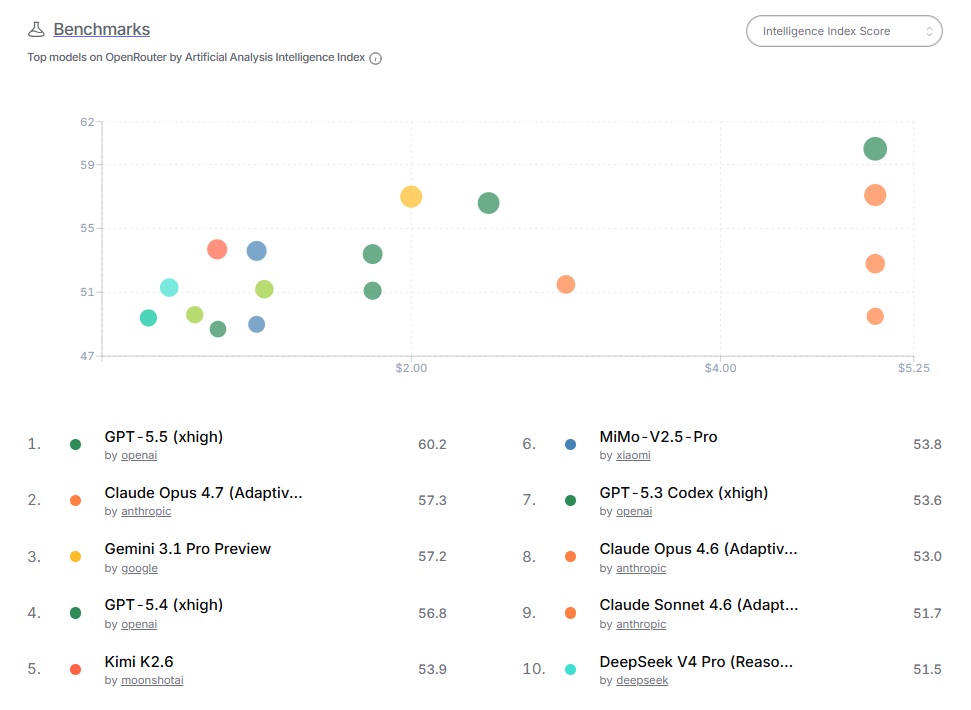Open the GPT-5.3 Codex (xhigh) entry

[x=684, y=493]
